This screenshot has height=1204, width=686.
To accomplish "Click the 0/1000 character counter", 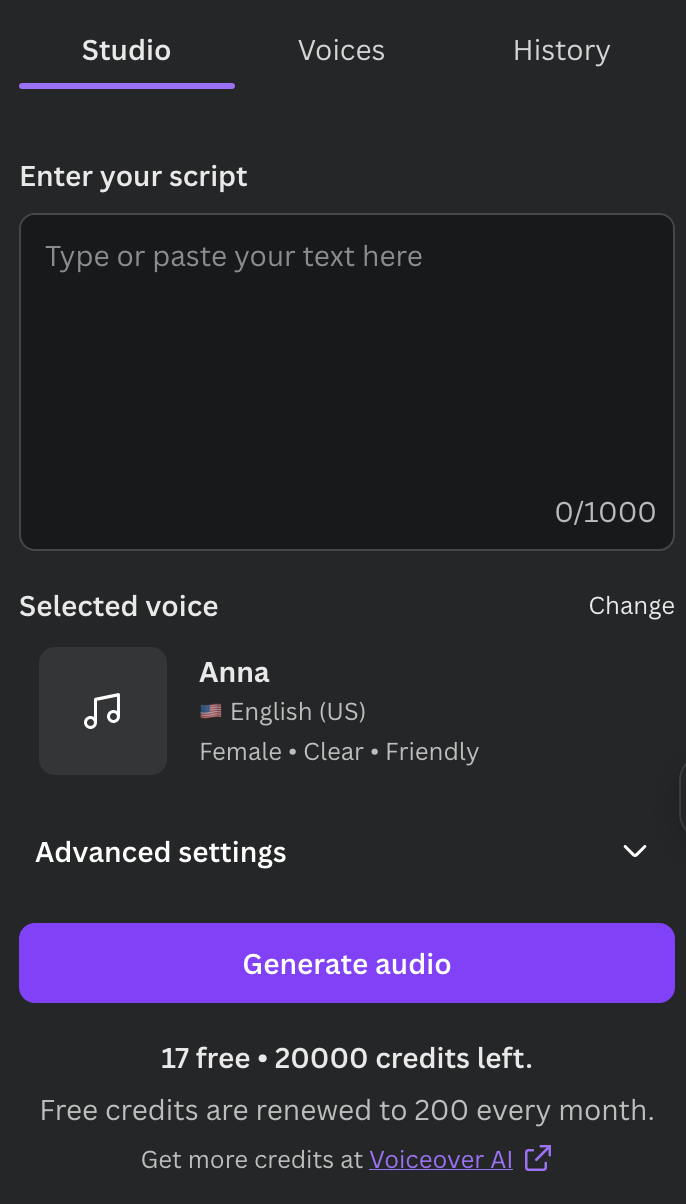I will [x=605, y=513].
